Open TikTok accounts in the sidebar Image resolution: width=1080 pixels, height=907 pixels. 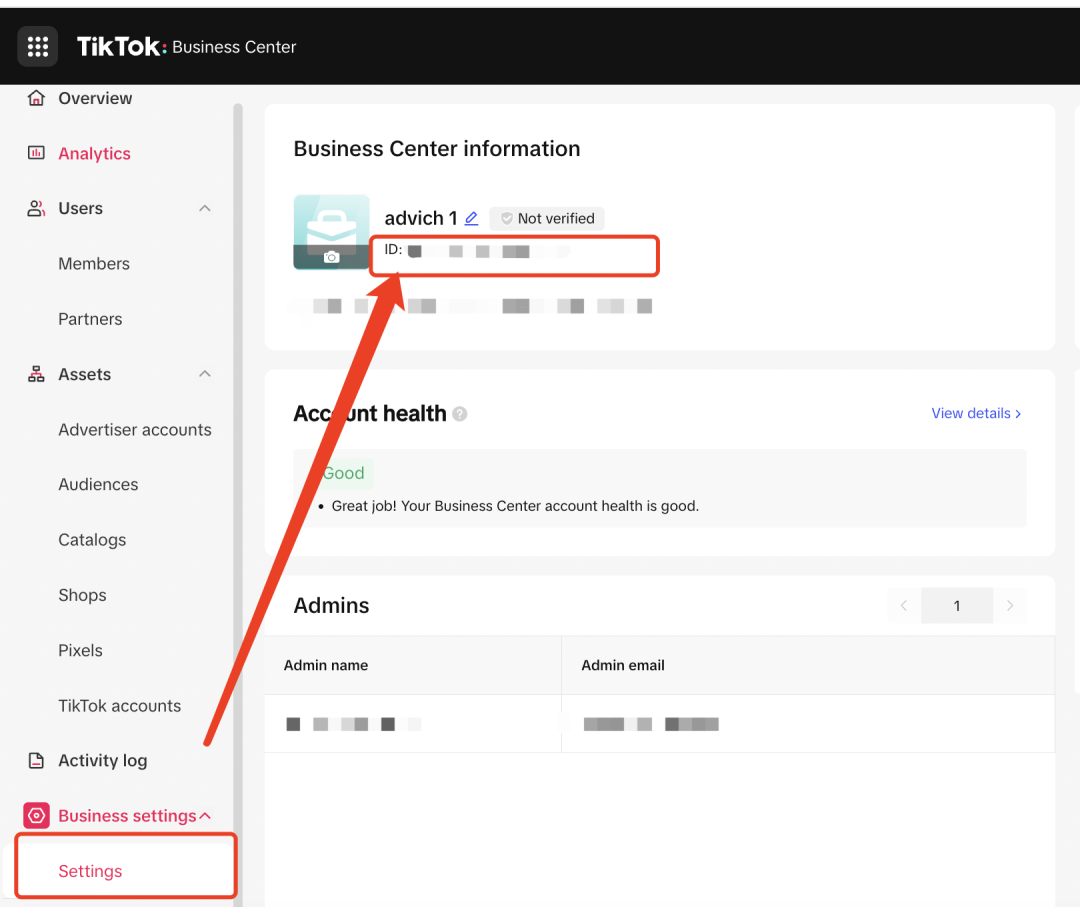click(119, 705)
